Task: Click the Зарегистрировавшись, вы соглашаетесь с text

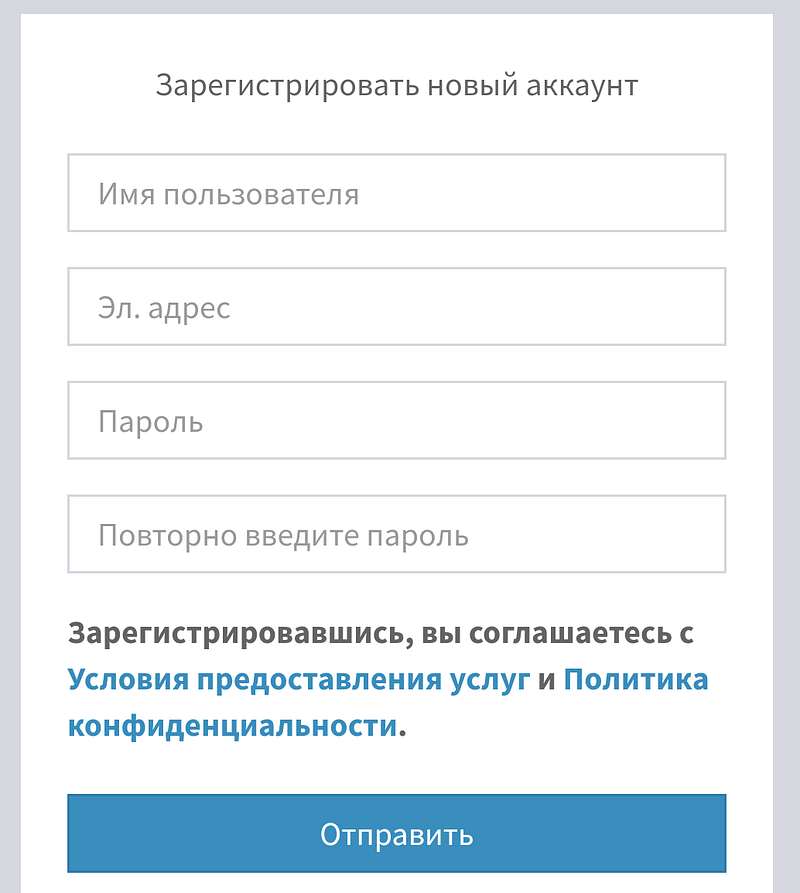Action: pos(380,633)
